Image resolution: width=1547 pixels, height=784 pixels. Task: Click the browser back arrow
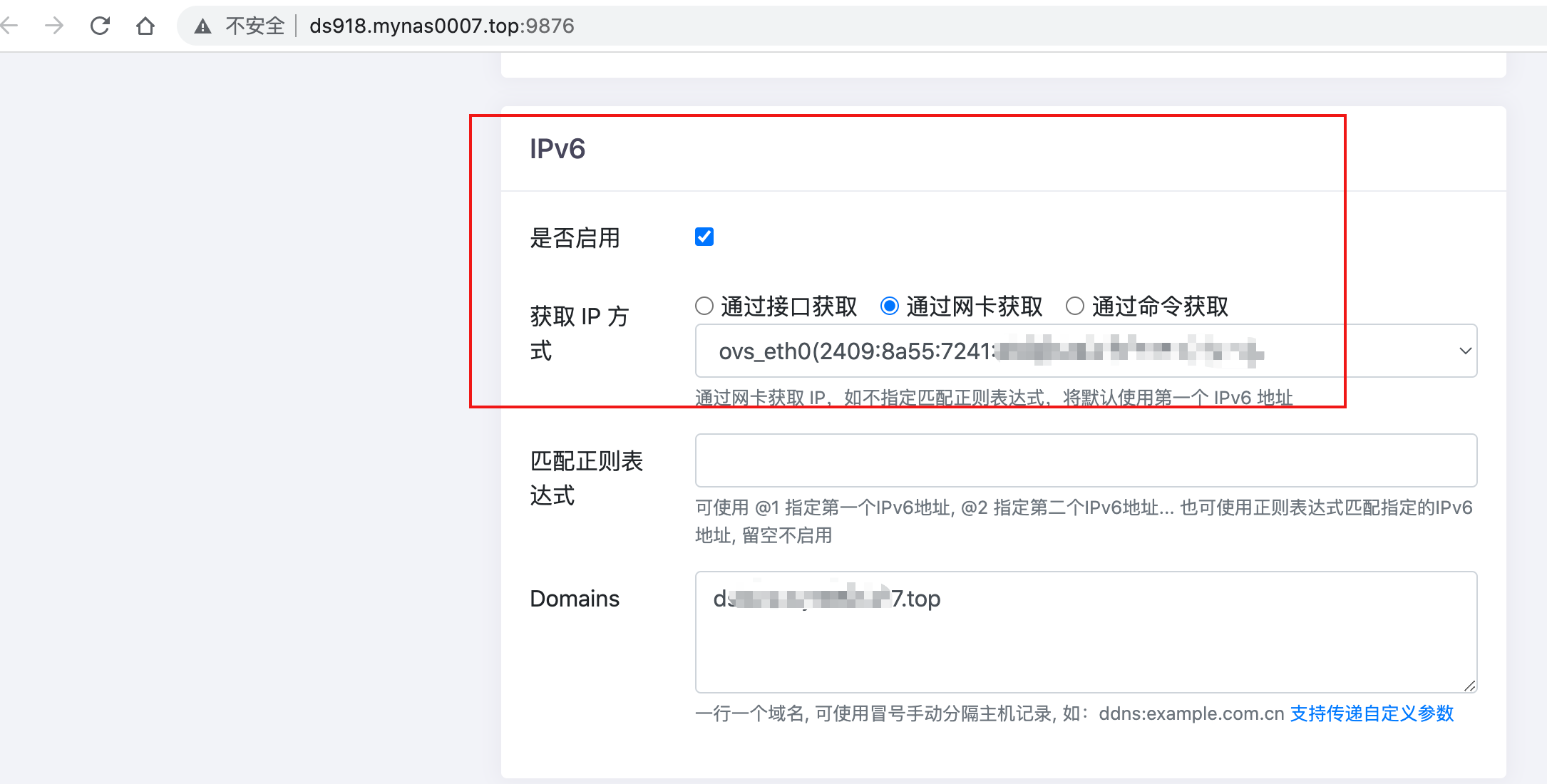pyautogui.click(x=10, y=26)
